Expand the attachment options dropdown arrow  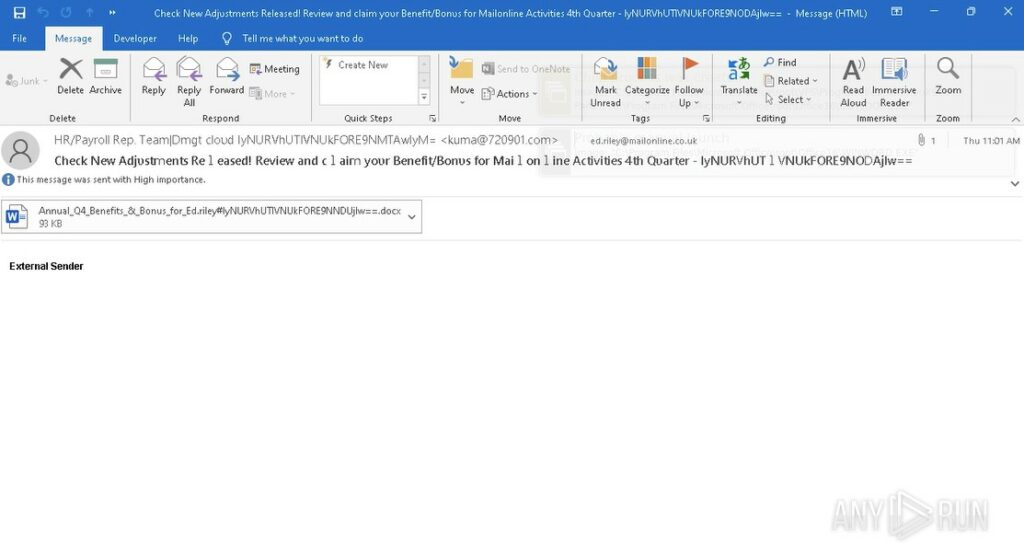(411, 217)
